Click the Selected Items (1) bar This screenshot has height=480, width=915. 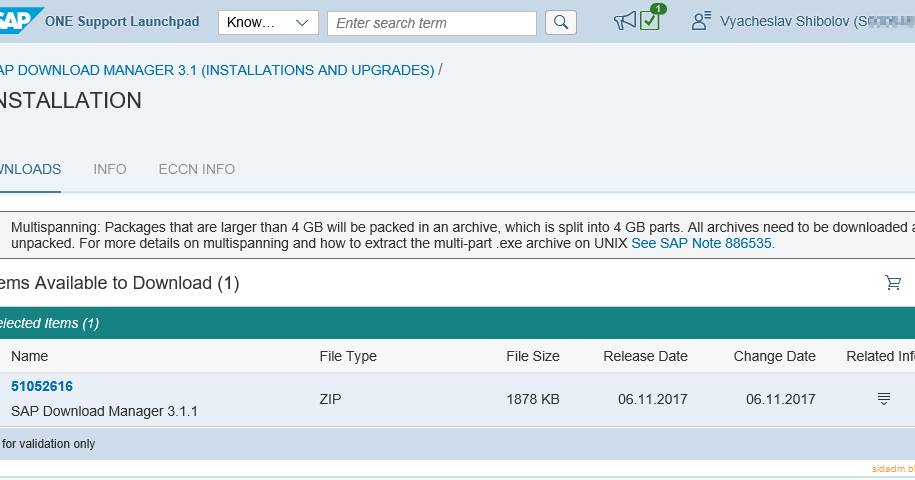[458, 323]
